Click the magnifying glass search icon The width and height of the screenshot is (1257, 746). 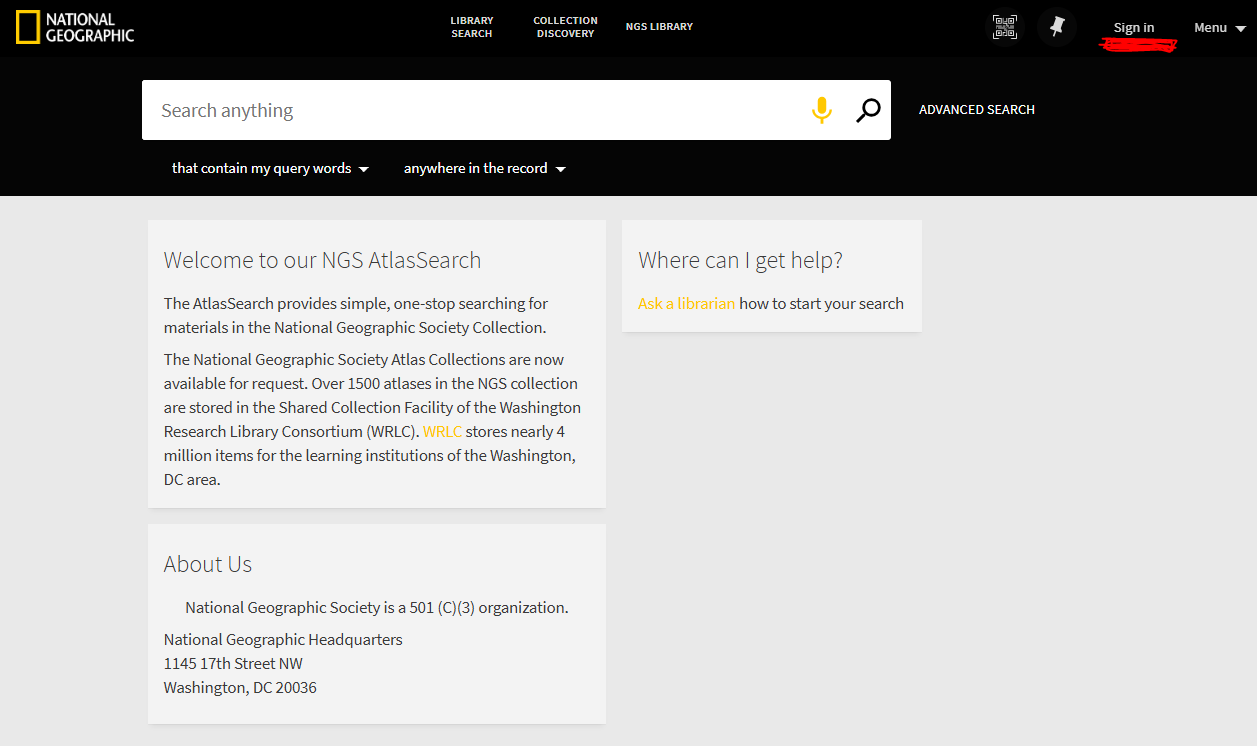(868, 110)
